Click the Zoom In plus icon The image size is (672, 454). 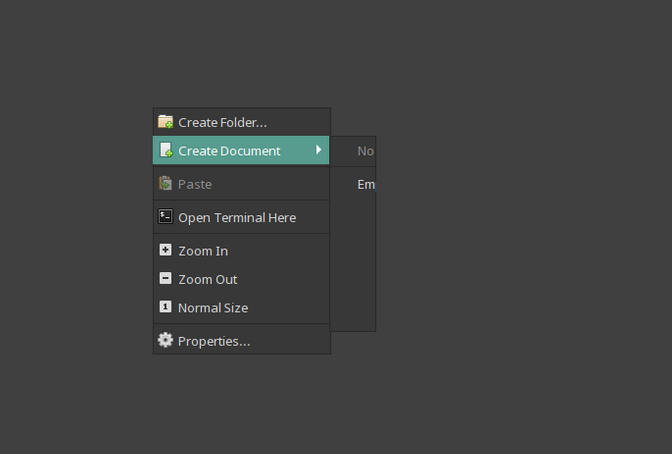pyautogui.click(x=165, y=251)
